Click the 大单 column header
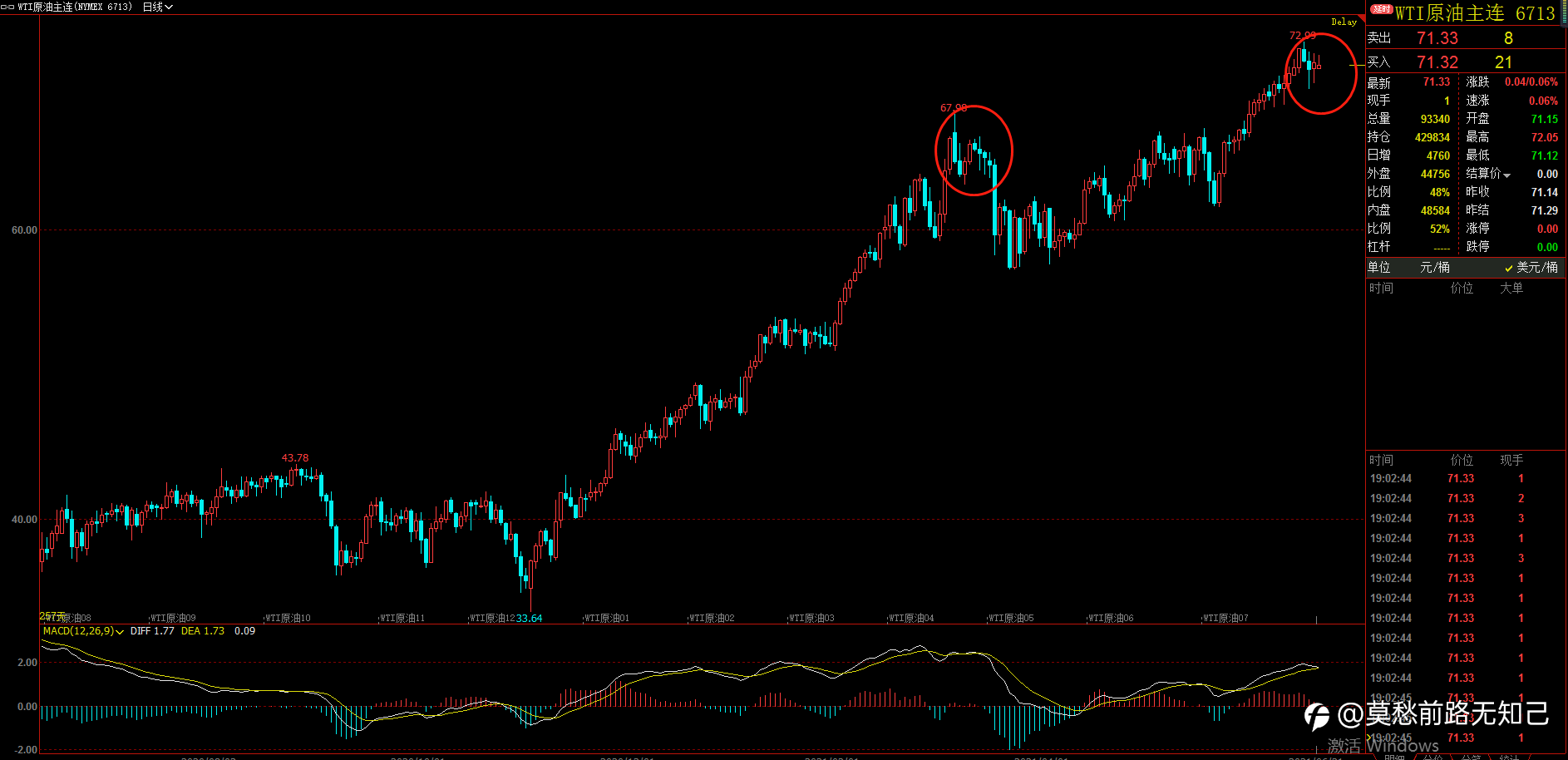The height and width of the screenshot is (760, 1568). pos(1511,288)
